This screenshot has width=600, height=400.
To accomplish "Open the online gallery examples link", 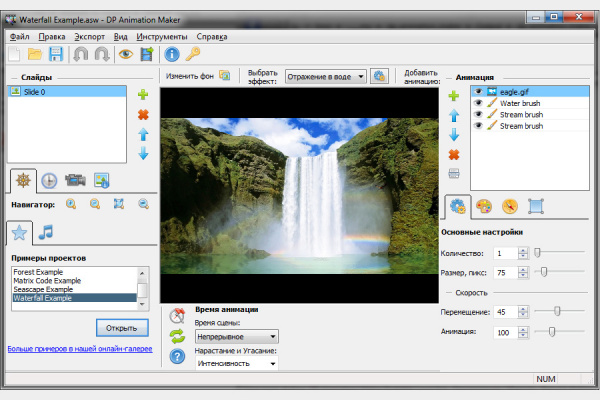I will coord(80,349).
